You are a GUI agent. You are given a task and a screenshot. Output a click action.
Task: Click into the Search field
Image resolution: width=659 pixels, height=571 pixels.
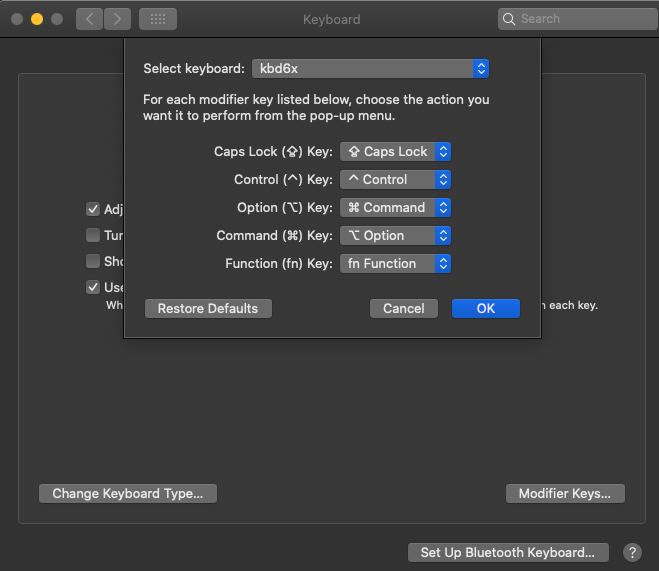(x=578, y=19)
